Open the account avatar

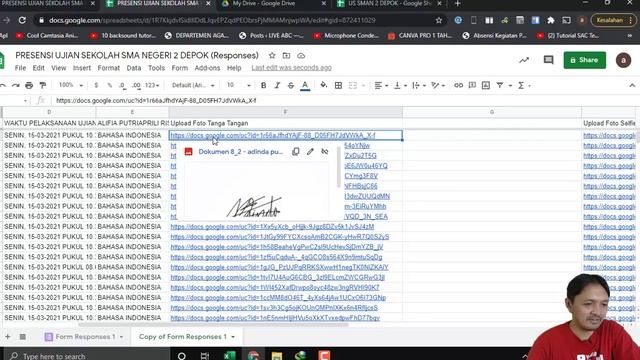click(x=623, y=60)
